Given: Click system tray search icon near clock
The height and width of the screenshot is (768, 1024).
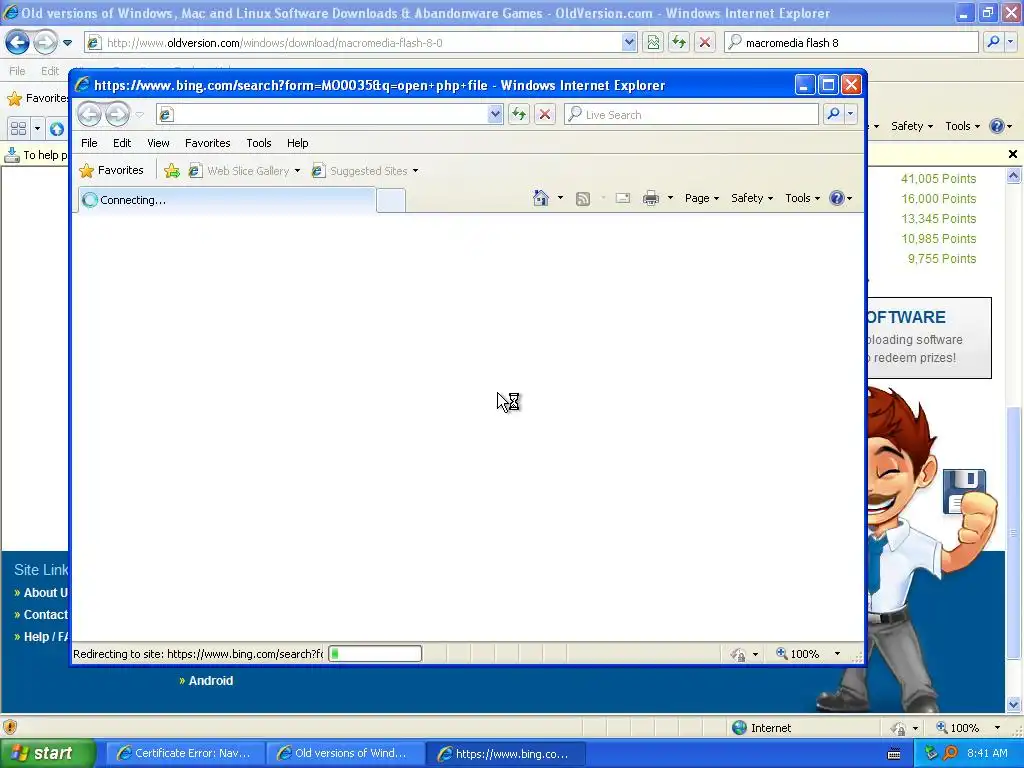Looking at the screenshot, I should click(x=950, y=753).
